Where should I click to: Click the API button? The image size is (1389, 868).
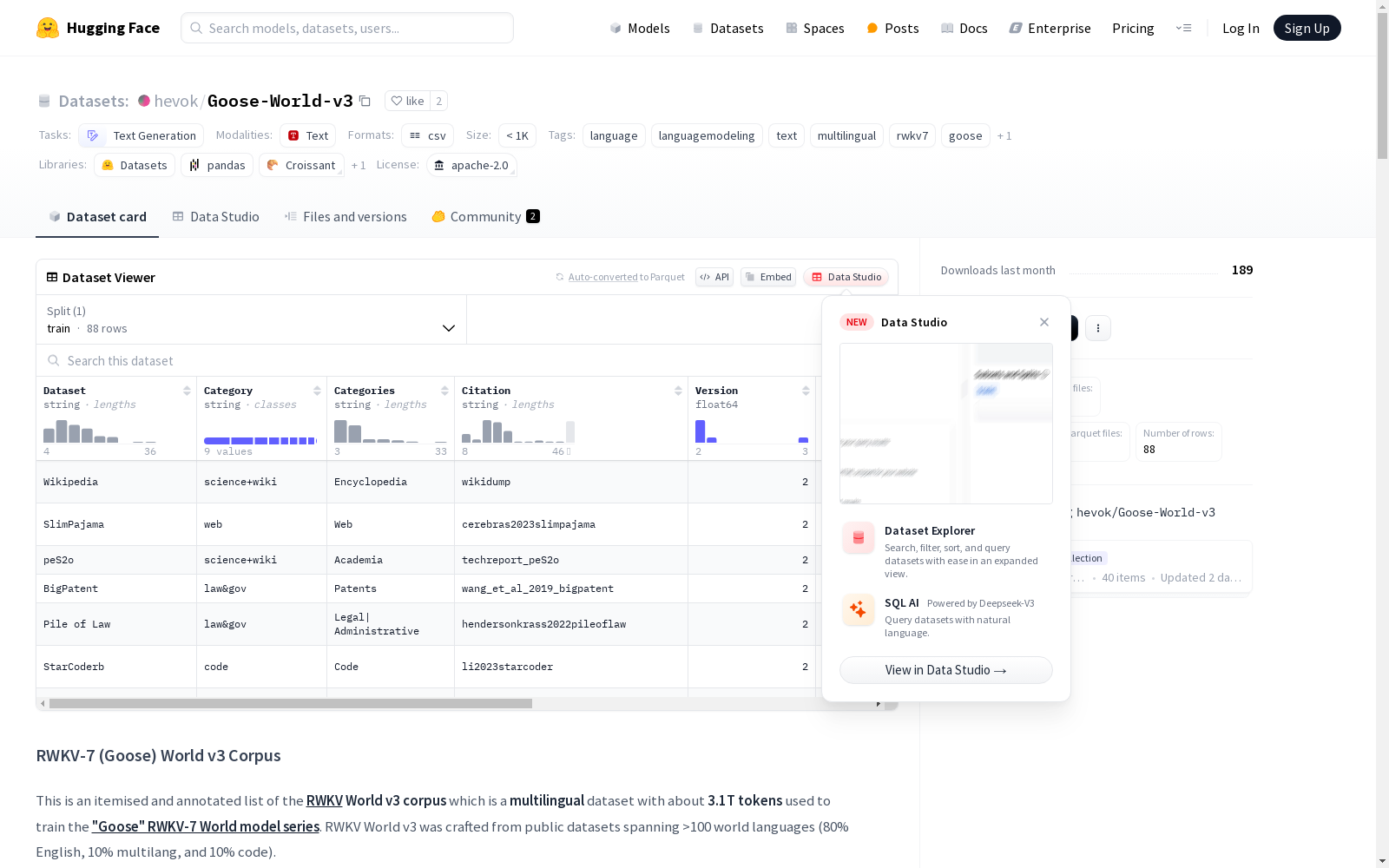pos(714,277)
